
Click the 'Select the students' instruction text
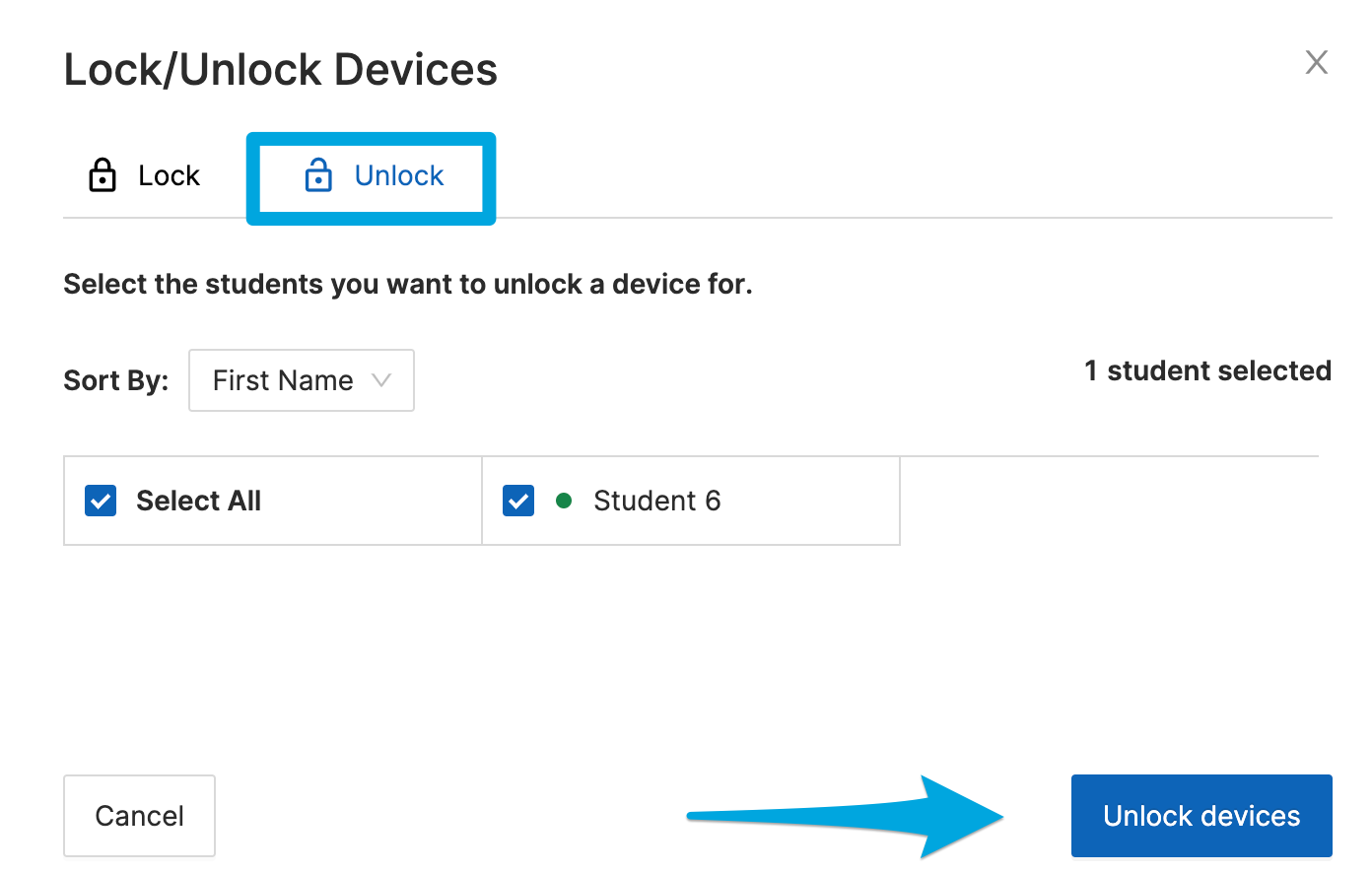tap(408, 285)
